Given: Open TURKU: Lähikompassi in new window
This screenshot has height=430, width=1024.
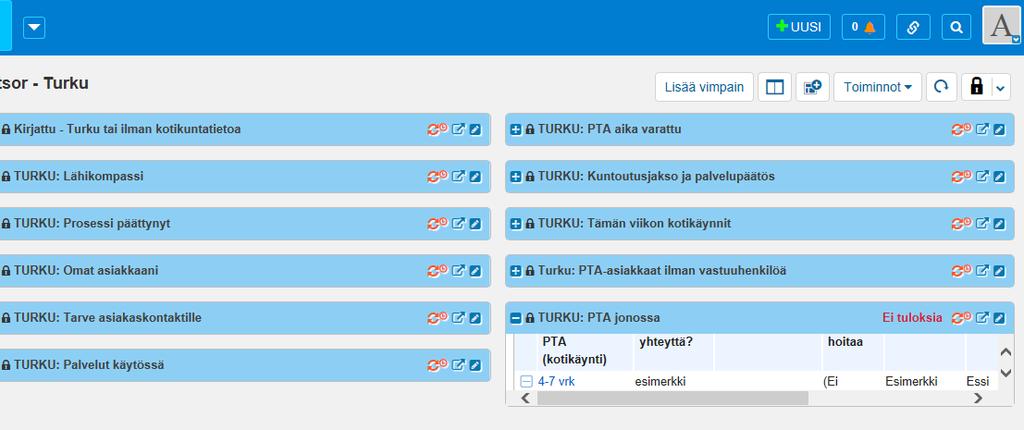Looking at the screenshot, I should 458,176.
